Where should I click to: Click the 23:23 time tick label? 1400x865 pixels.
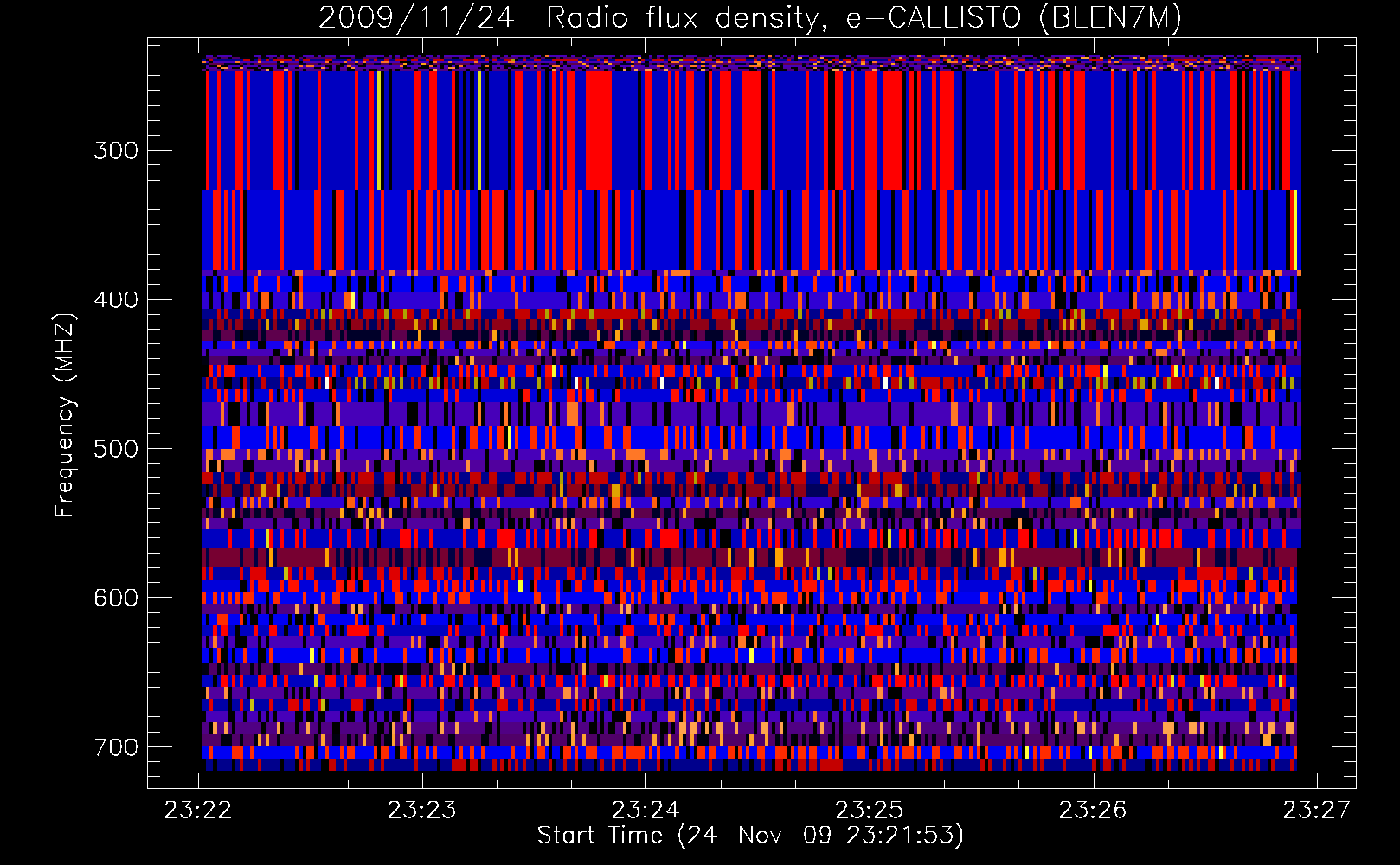point(421,811)
